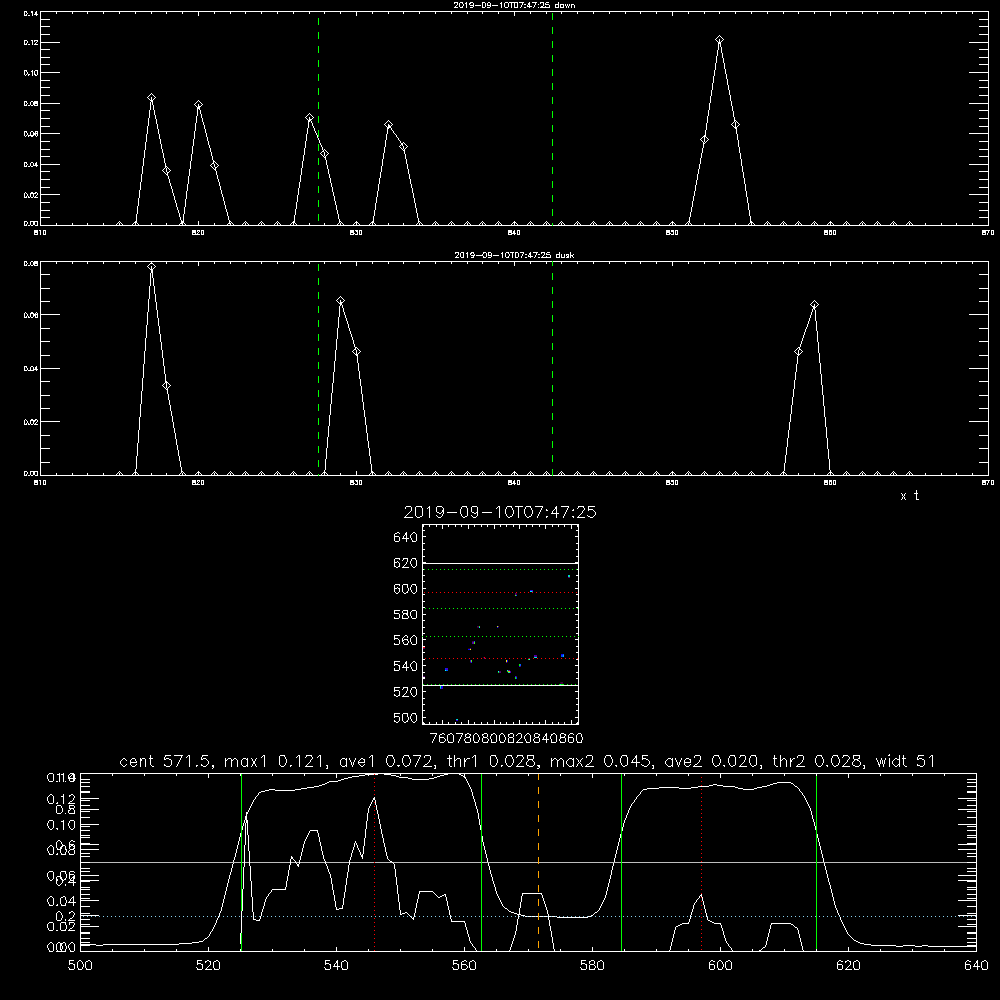Click the bottom plot x-axis label "640"
1000x1000 pixels.
tap(976, 966)
